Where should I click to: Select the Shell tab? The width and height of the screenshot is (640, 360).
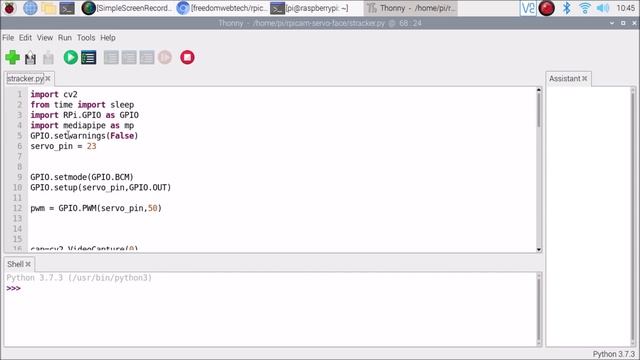point(15,264)
